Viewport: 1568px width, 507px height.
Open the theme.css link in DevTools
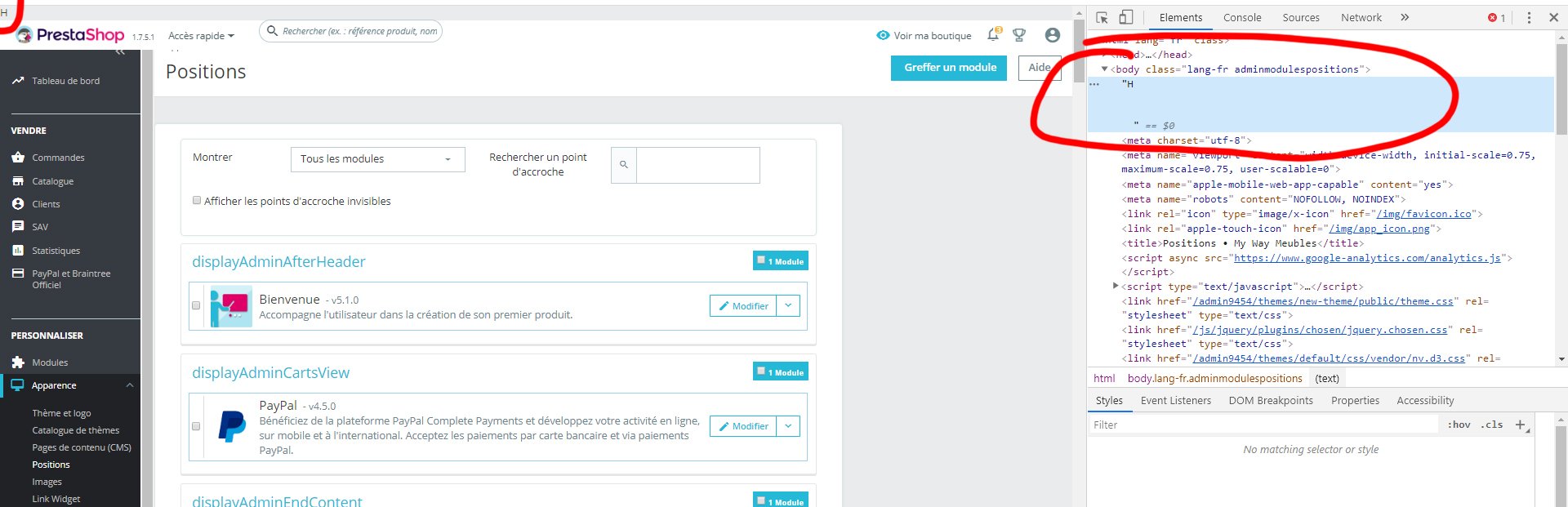tap(1323, 301)
